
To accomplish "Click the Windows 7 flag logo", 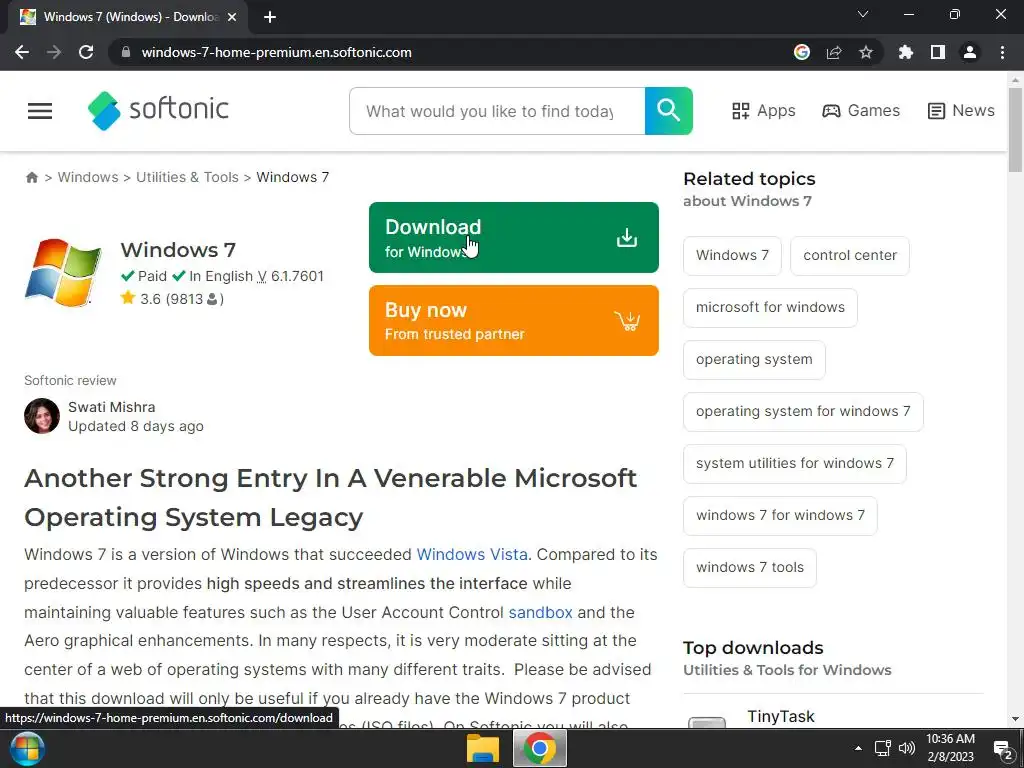I will click(x=63, y=272).
